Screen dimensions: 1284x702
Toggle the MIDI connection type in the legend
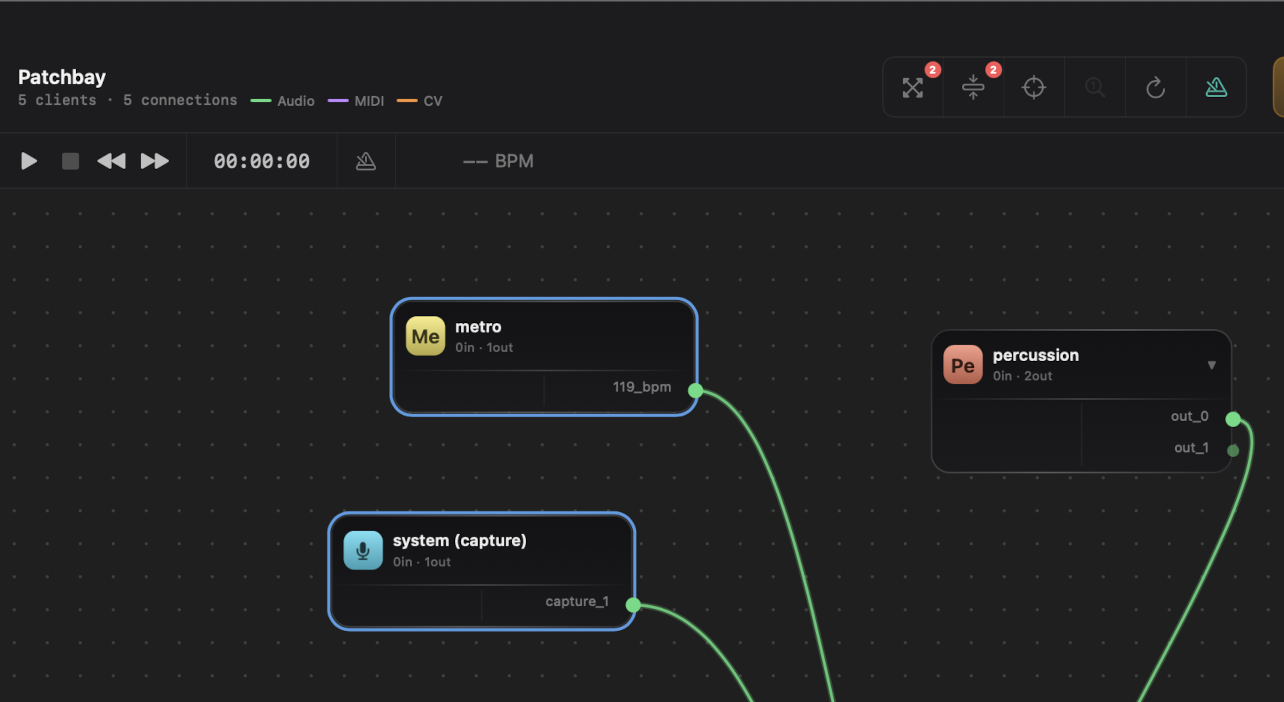(355, 100)
